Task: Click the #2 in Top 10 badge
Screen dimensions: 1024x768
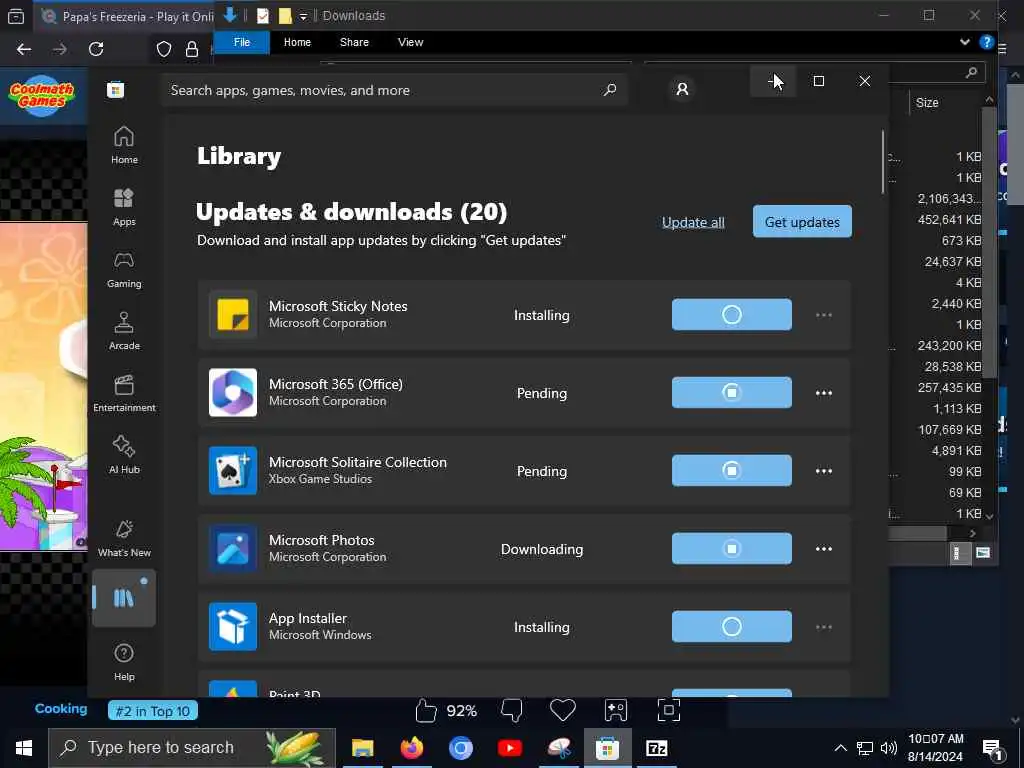Action: pyautogui.click(x=153, y=711)
